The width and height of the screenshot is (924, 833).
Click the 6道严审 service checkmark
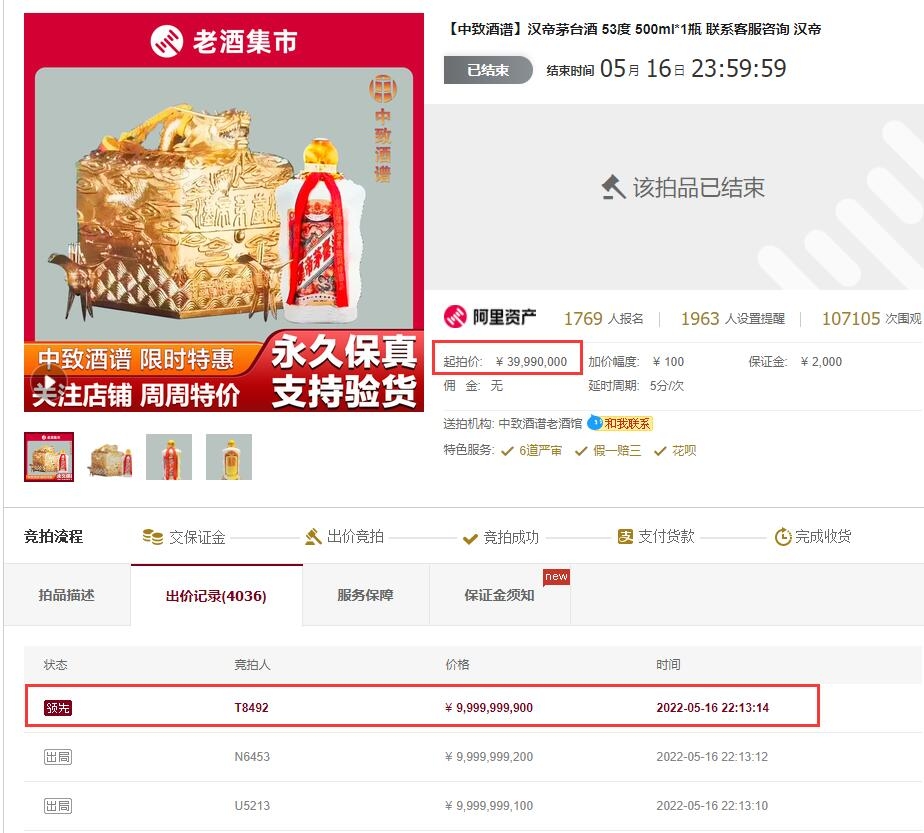point(507,451)
